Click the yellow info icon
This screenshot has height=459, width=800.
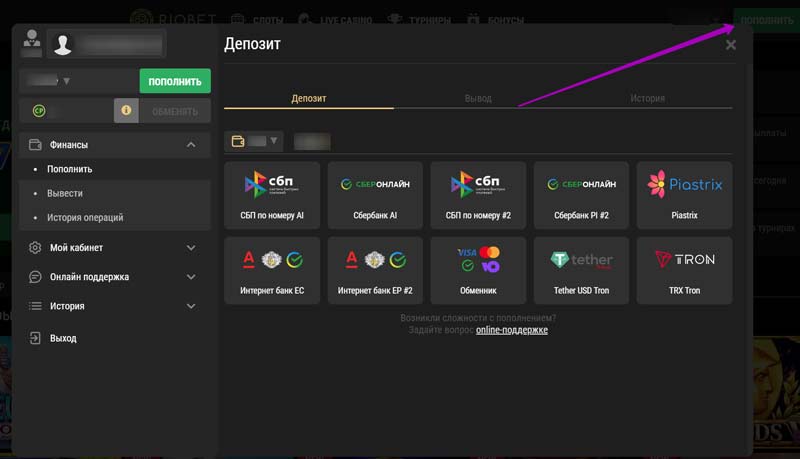point(126,110)
